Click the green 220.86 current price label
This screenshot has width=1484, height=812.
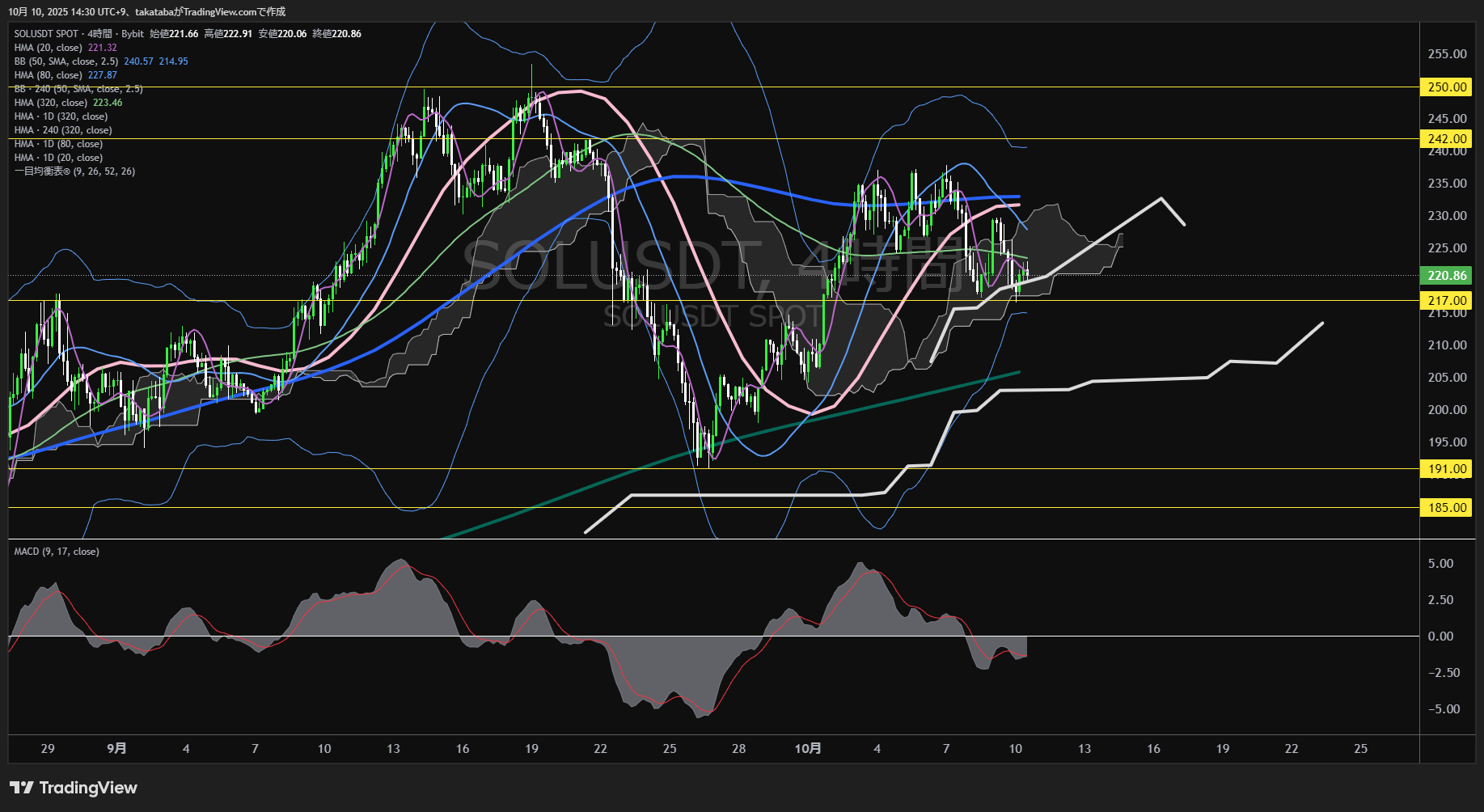(x=1446, y=276)
